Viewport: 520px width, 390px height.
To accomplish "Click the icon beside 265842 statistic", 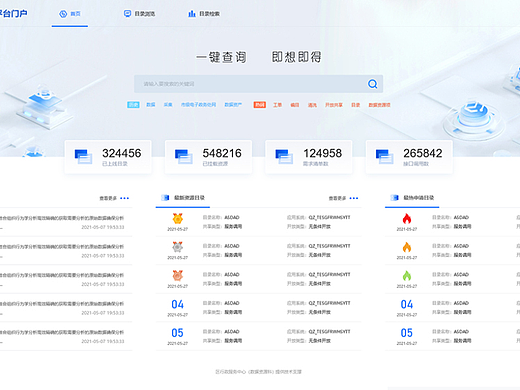I will tap(384, 157).
